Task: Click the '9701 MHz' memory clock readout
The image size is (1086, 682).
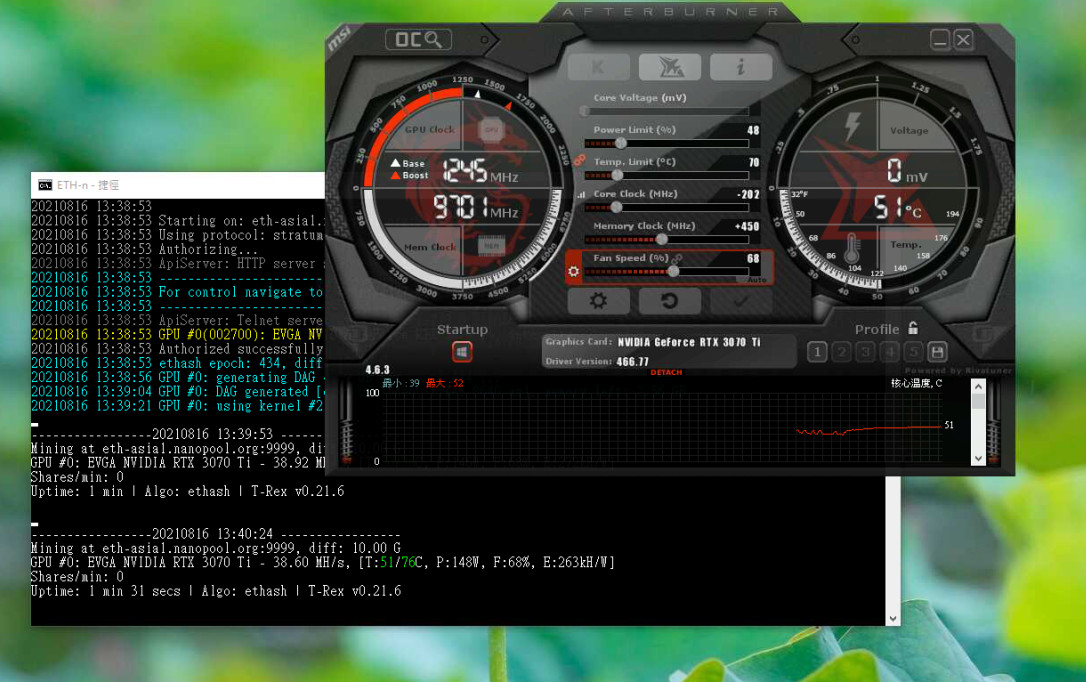Action: point(476,207)
